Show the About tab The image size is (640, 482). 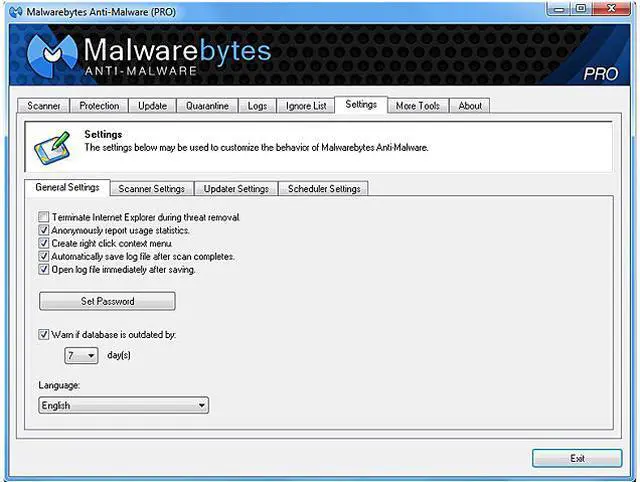click(x=470, y=106)
